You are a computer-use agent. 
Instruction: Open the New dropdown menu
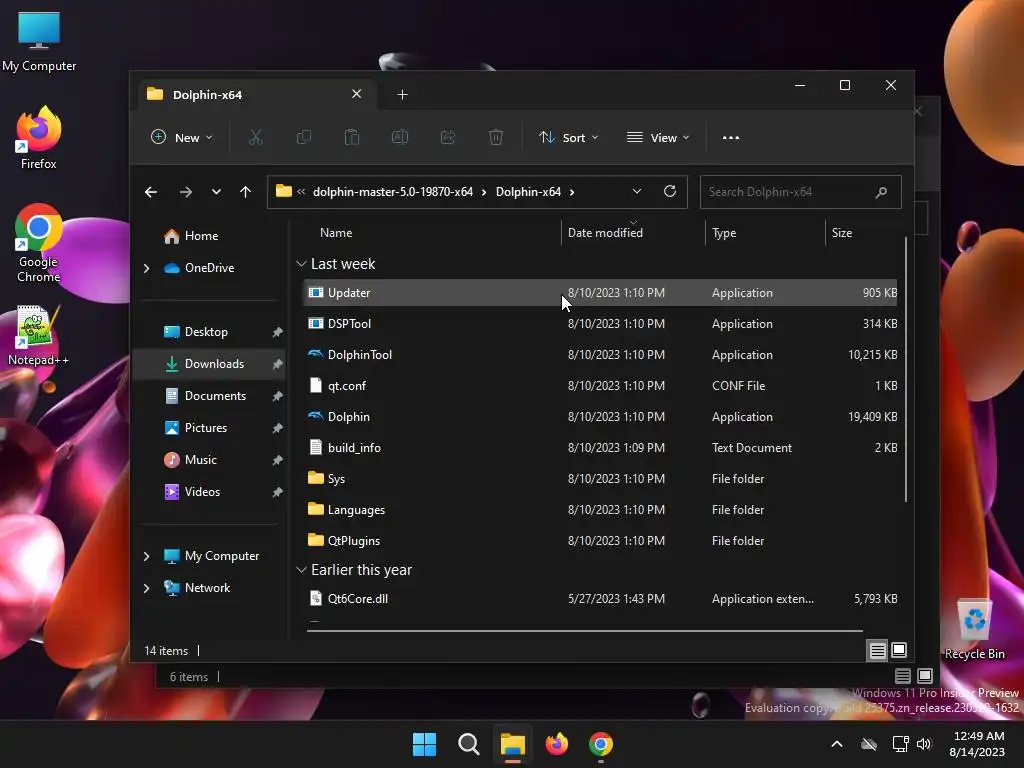click(x=182, y=138)
